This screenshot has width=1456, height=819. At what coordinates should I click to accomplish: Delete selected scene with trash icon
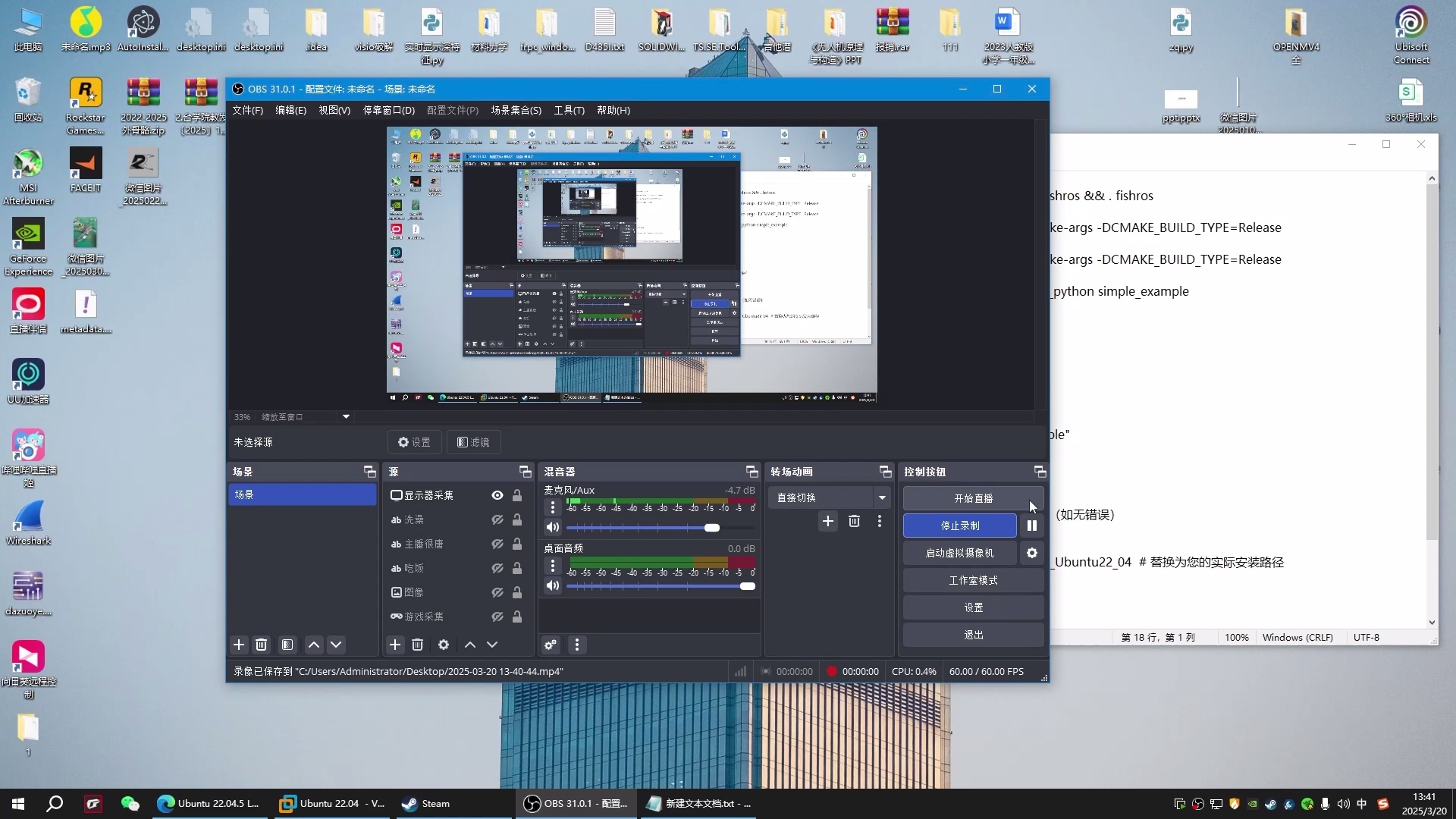click(x=262, y=645)
